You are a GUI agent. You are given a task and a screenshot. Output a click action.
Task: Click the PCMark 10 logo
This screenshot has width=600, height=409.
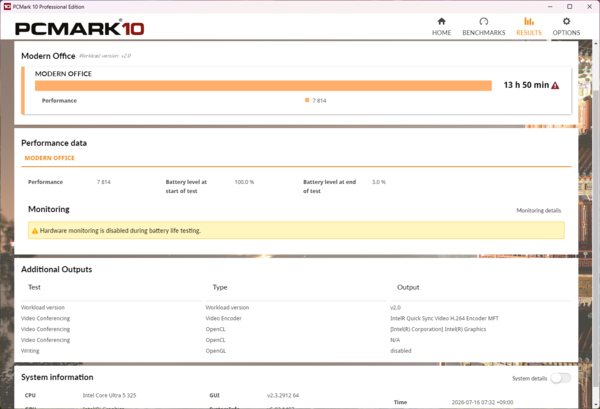(x=80, y=28)
